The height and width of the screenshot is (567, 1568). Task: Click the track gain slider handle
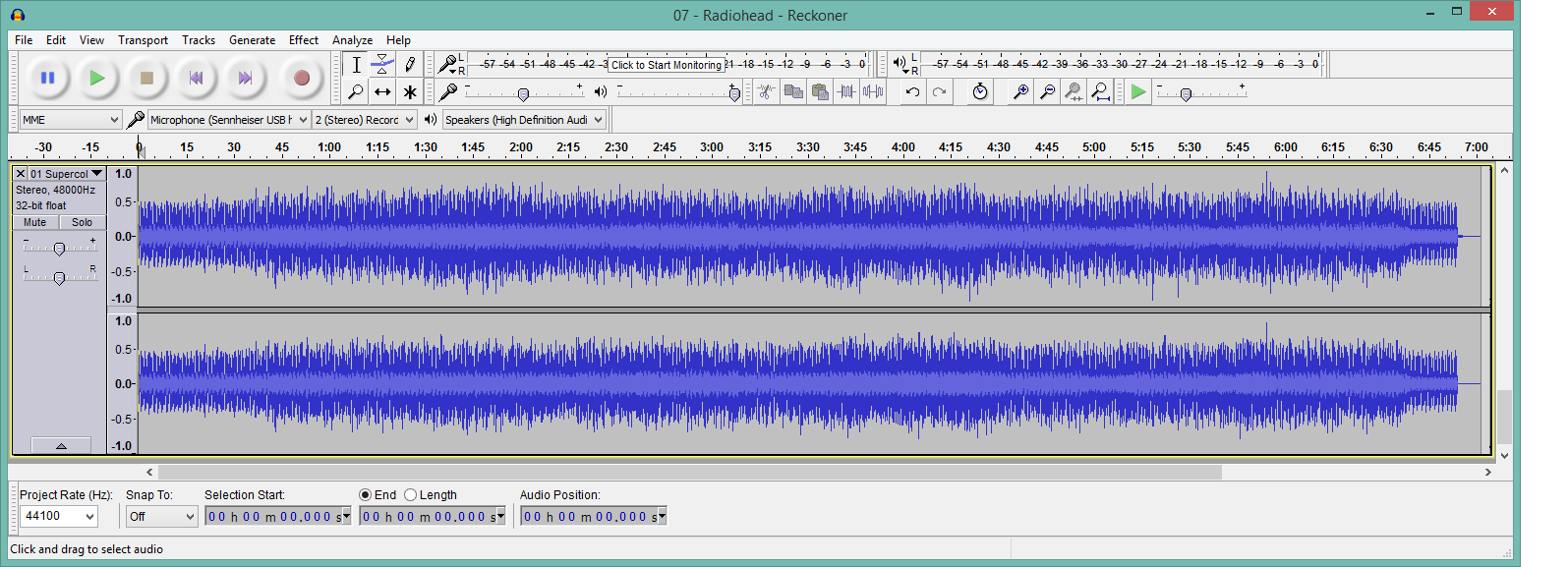pos(59,249)
